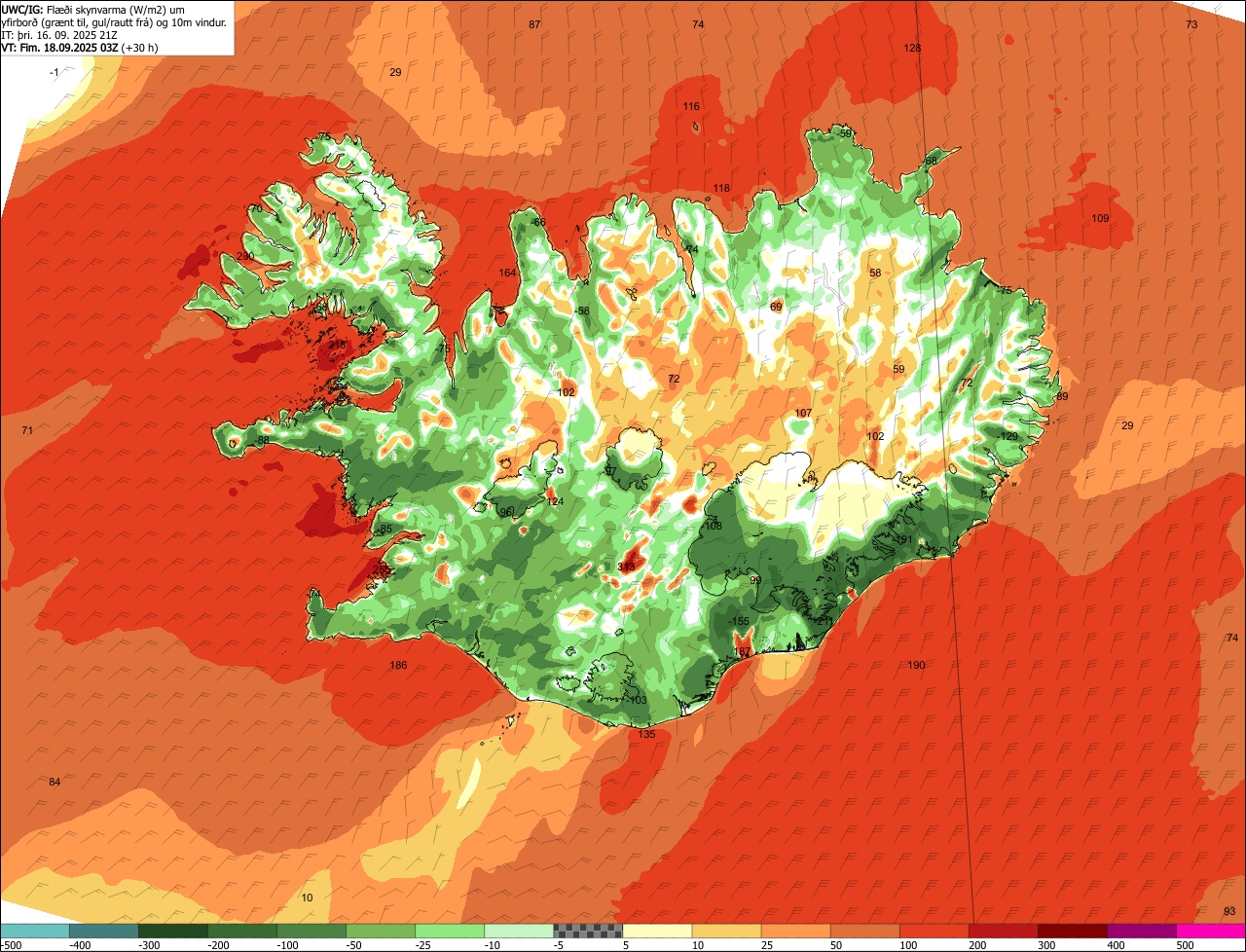Pick the light orange 25 to 50 legend swatch
The width and height of the screenshot is (1246, 952).
(795, 931)
